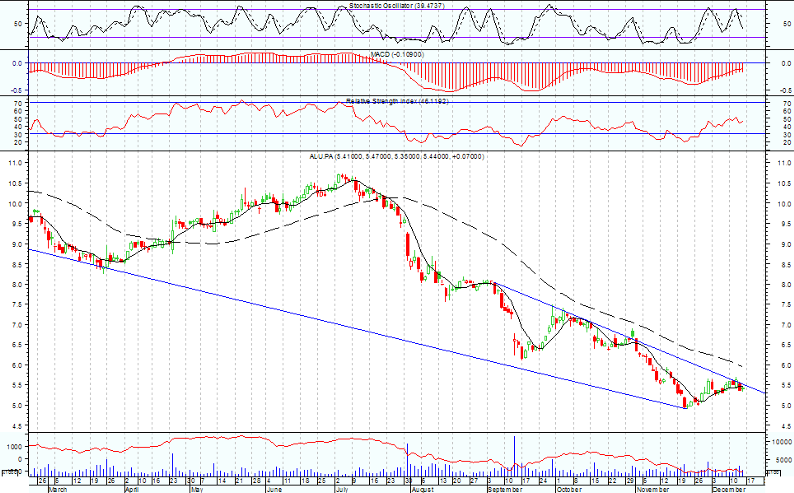This screenshot has width=794, height=493.
Task: Select the March month label
Action: (58, 489)
